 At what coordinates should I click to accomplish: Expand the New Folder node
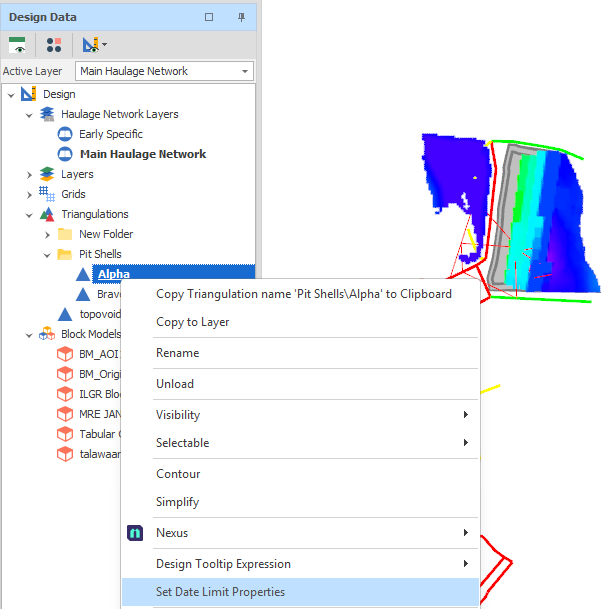click(47, 235)
